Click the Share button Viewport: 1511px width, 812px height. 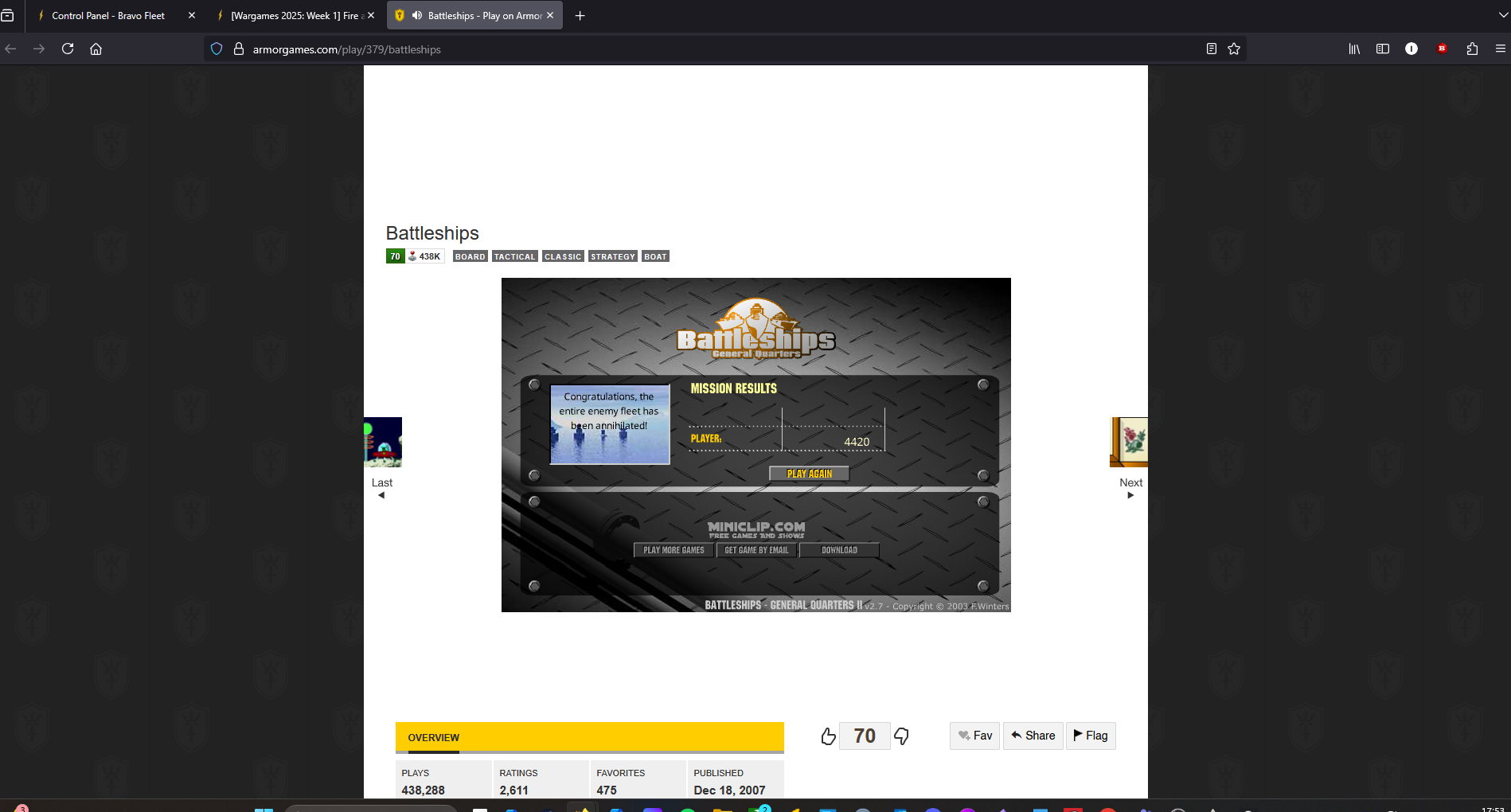point(1033,736)
